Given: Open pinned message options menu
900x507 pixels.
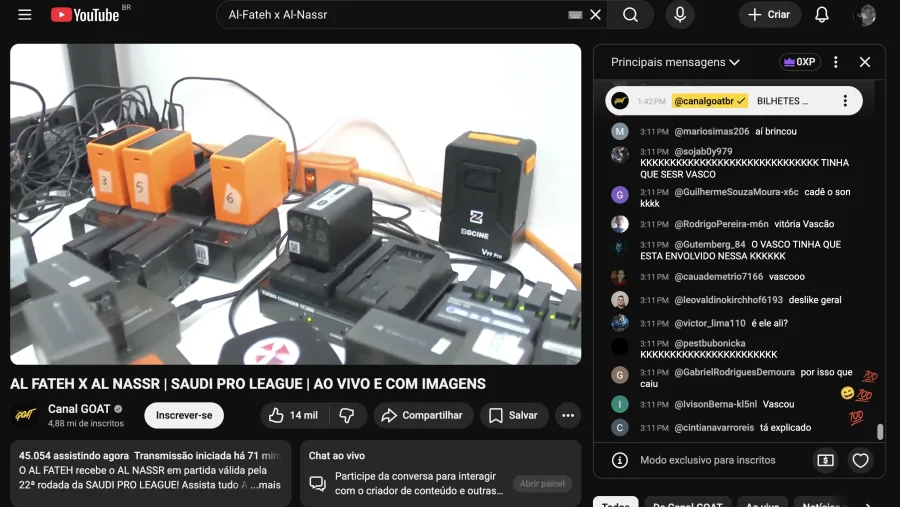Looking at the screenshot, I should pyautogui.click(x=845, y=101).
